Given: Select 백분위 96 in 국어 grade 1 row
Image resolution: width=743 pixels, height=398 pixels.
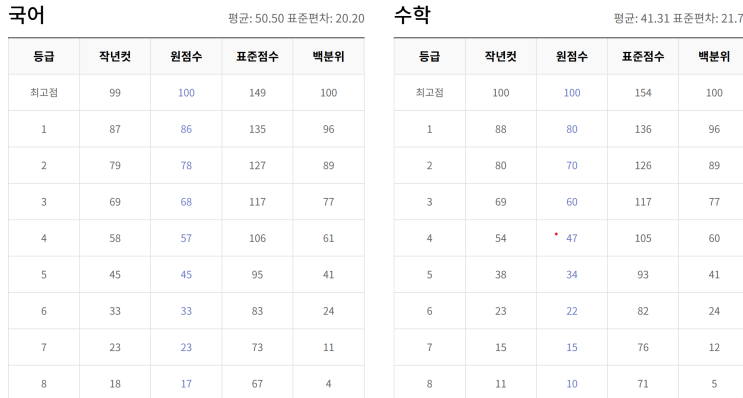Looking at the screenshot, I should (328, 129).
